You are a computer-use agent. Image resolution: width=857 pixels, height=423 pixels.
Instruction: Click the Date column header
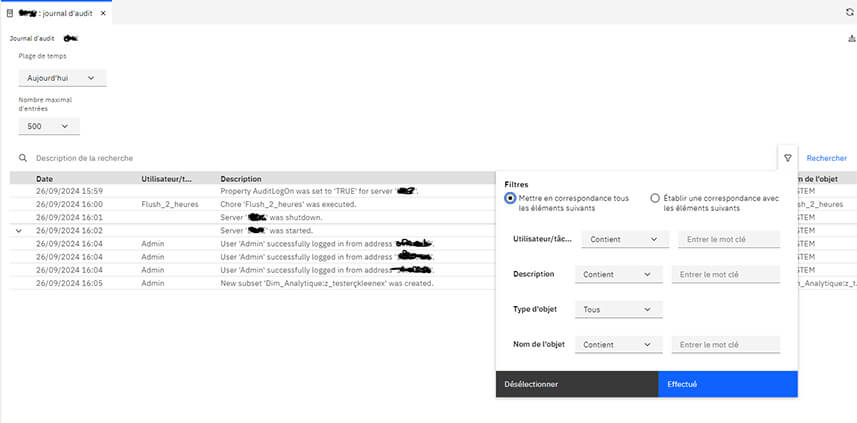click(45, 178)
